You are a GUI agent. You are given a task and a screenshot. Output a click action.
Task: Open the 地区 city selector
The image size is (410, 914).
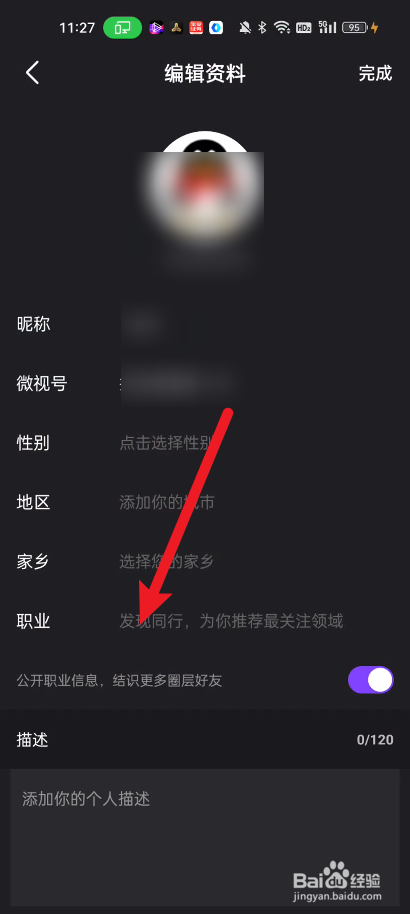[205, 502]
